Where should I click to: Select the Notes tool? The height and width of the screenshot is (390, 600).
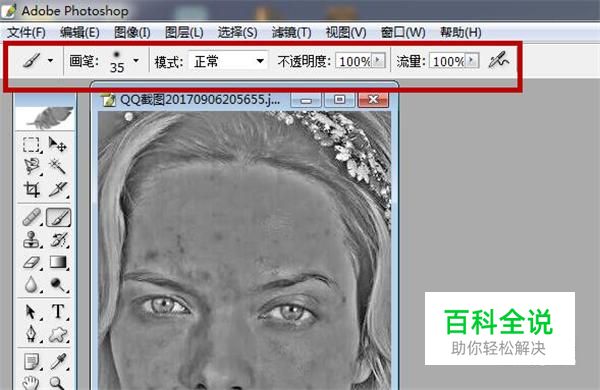click(x=31, y=361)
